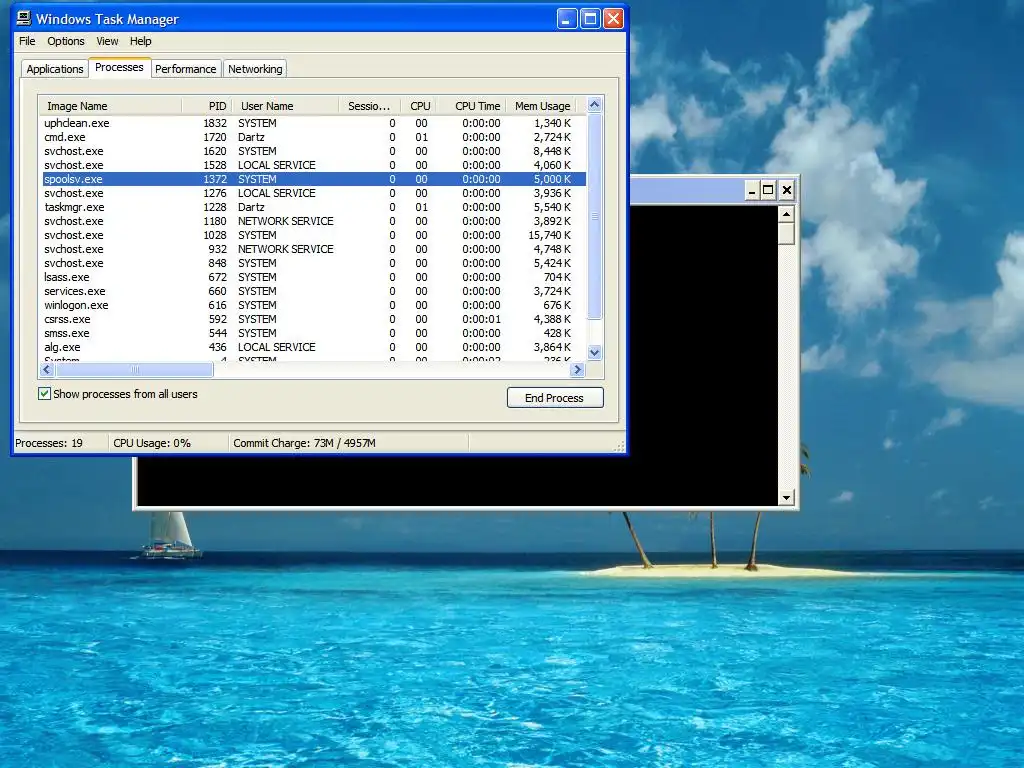Open the Options menu

pyautogui.click(x=65, y=41)
